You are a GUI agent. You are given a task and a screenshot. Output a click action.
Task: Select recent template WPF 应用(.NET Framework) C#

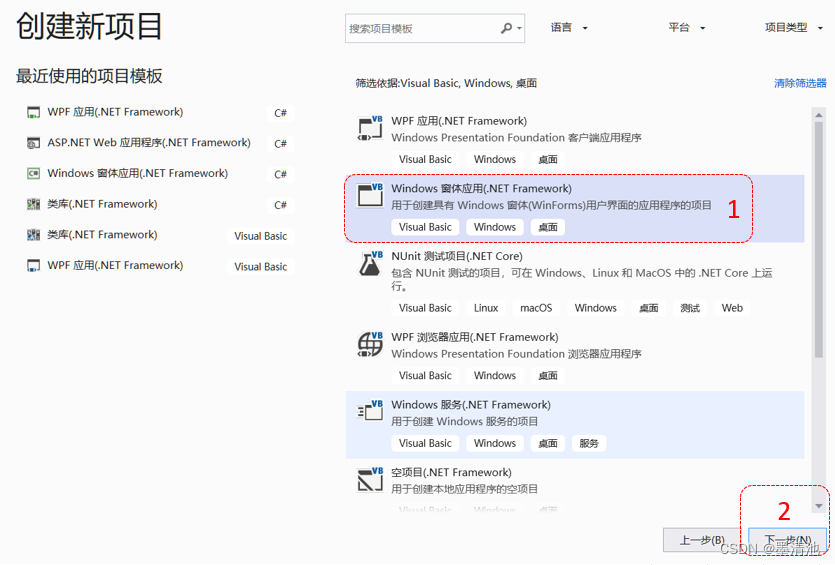pos(160,112)
